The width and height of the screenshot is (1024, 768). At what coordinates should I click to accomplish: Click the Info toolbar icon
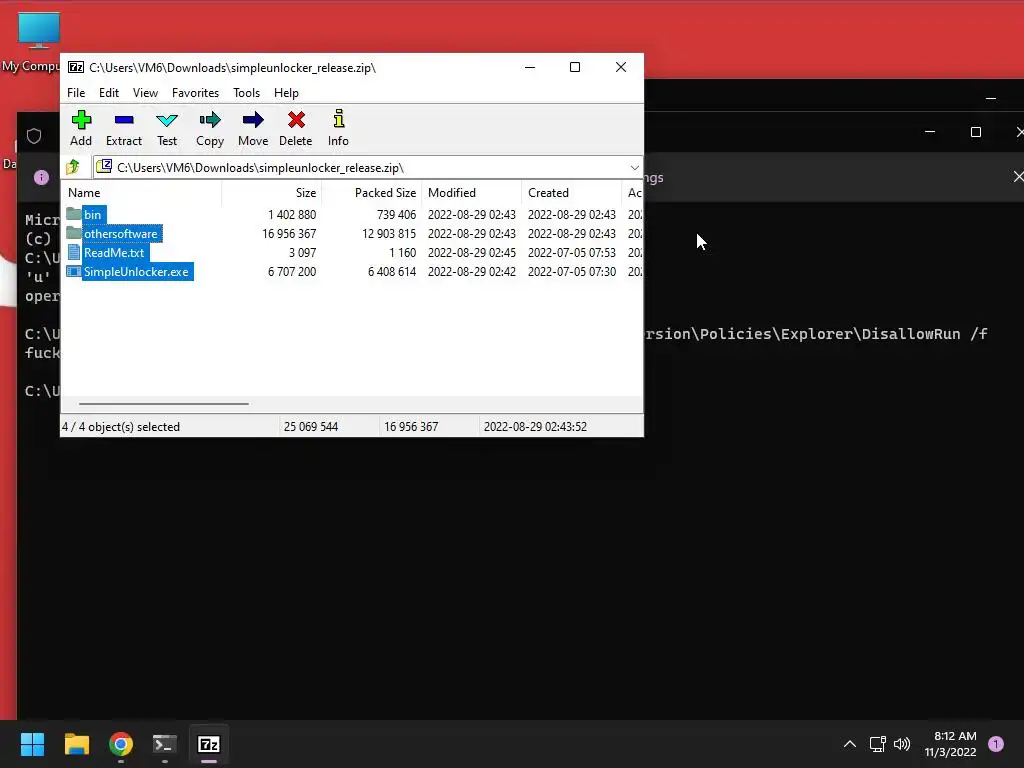(338, 119)
